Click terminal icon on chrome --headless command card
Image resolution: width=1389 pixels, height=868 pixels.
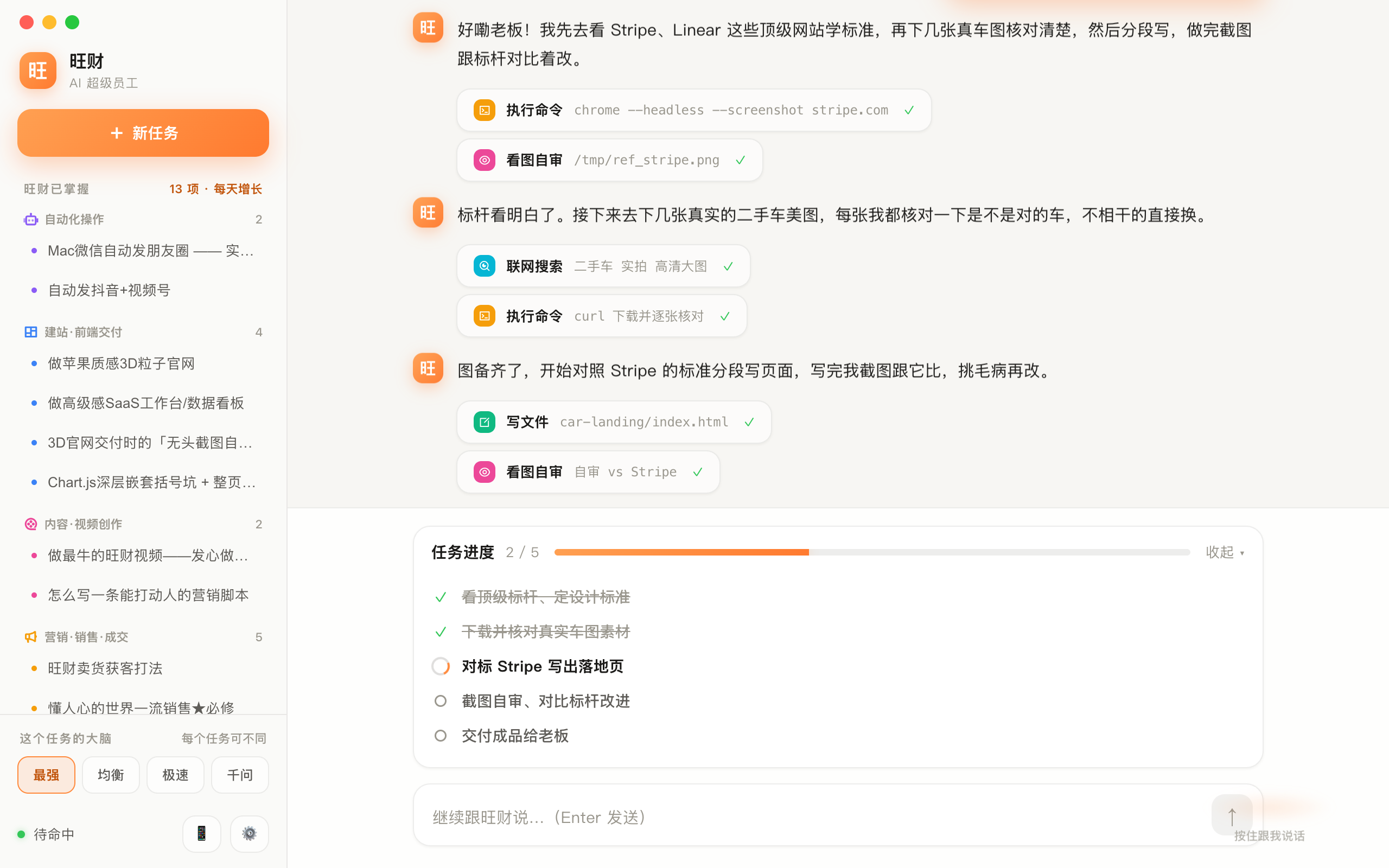485,110
